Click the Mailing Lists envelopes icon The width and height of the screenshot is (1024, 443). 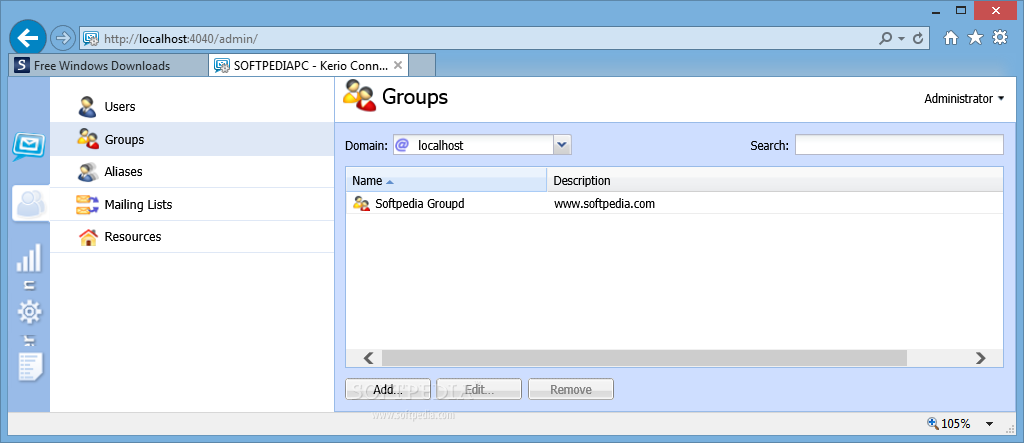coord(87,205)
